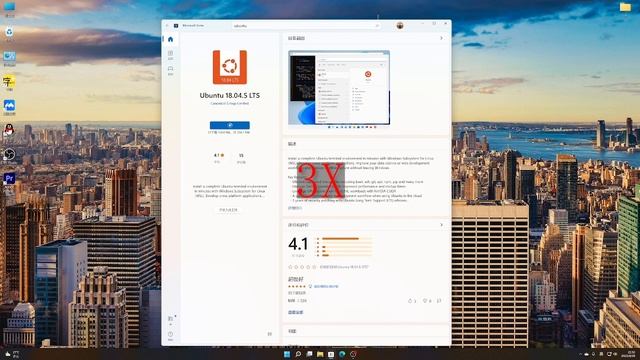Open the Windows Start button on taskbar
Image resolution: width=640 pixels, height=360 pixels.
tap(287, 354)
